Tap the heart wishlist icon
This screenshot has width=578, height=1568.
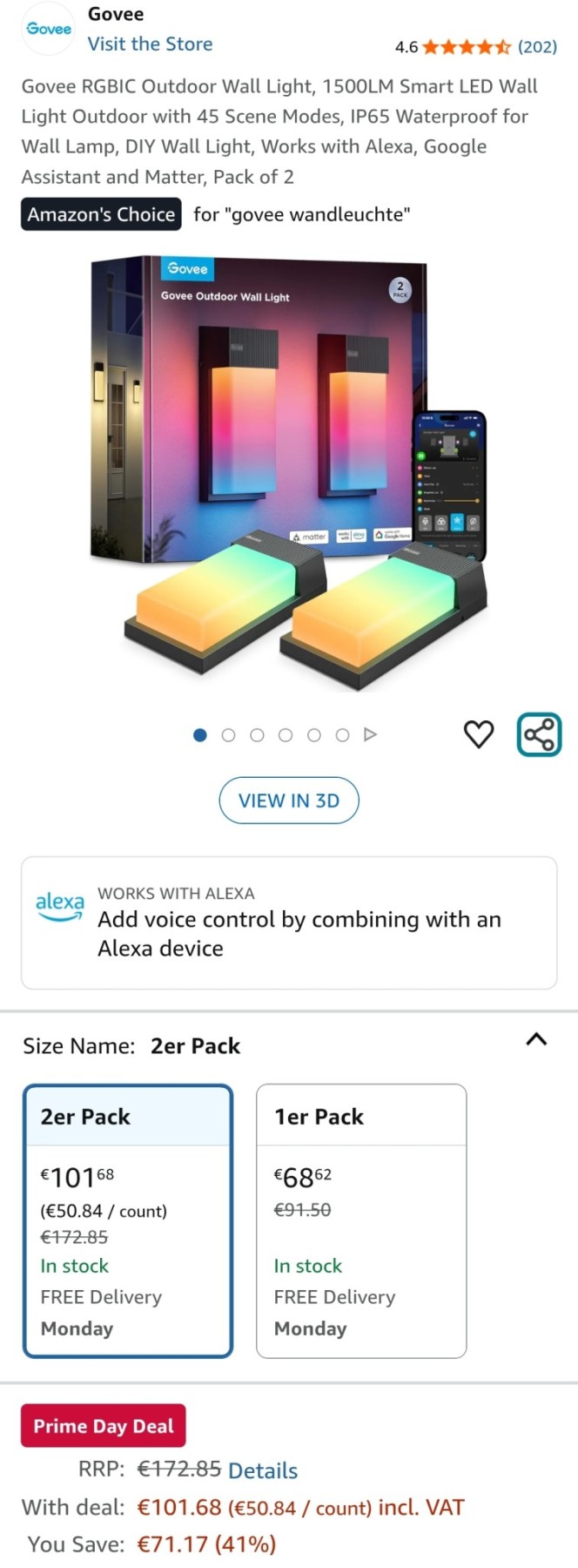[479, 734]
